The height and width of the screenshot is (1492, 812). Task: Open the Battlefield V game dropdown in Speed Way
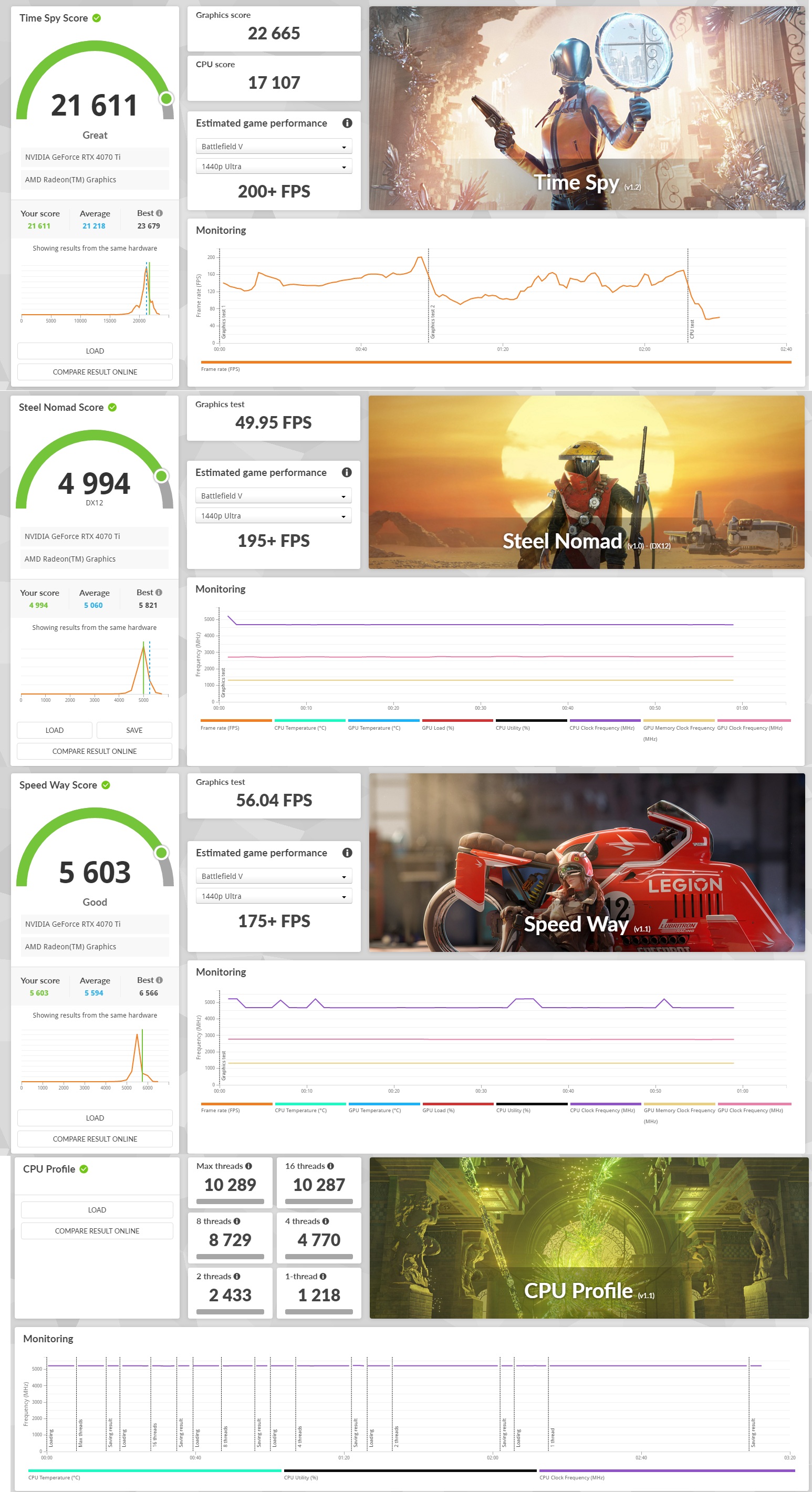(x=274, y=876)
